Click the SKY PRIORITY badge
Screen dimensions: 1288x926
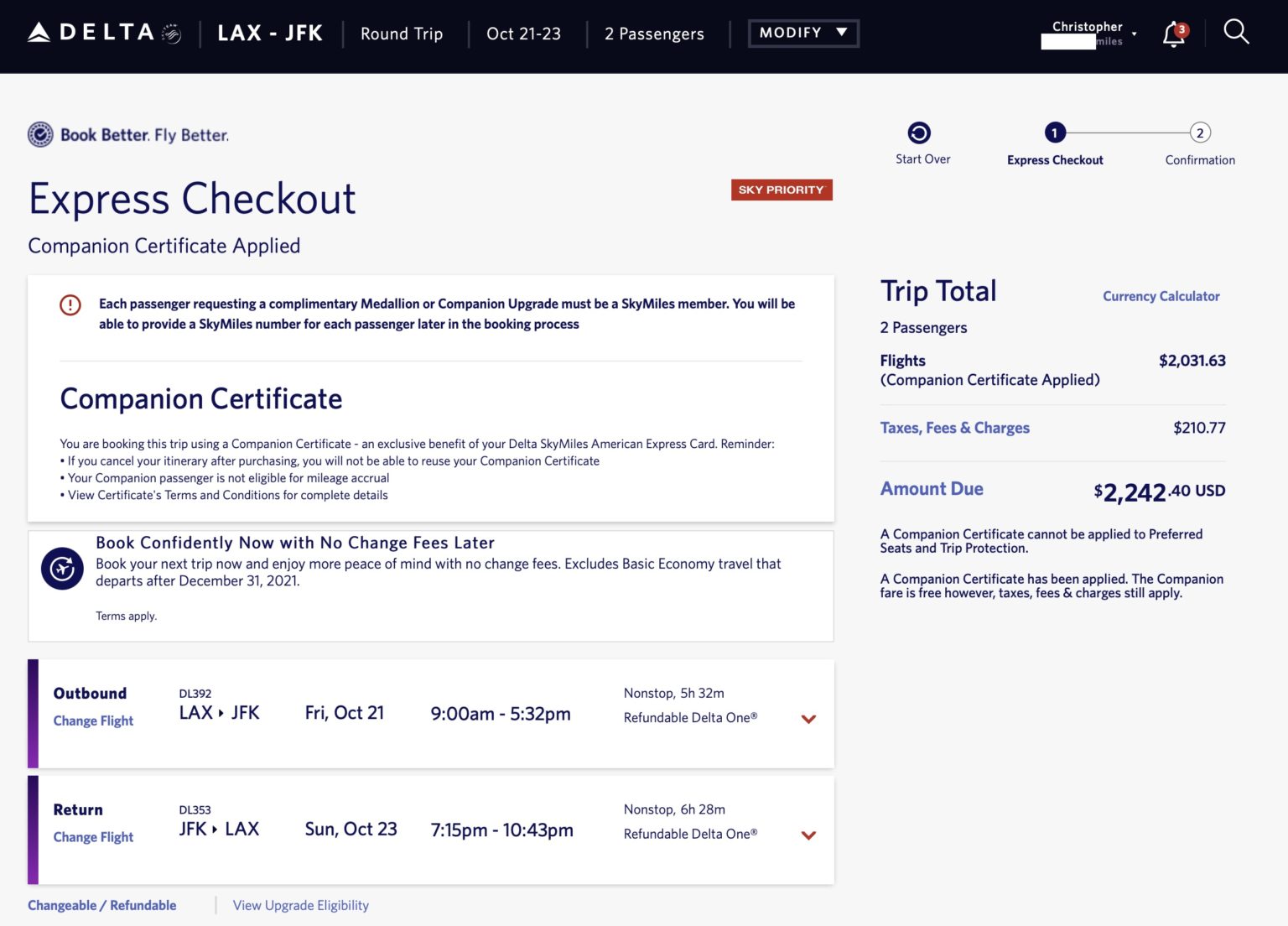click(x=781, y=190)
